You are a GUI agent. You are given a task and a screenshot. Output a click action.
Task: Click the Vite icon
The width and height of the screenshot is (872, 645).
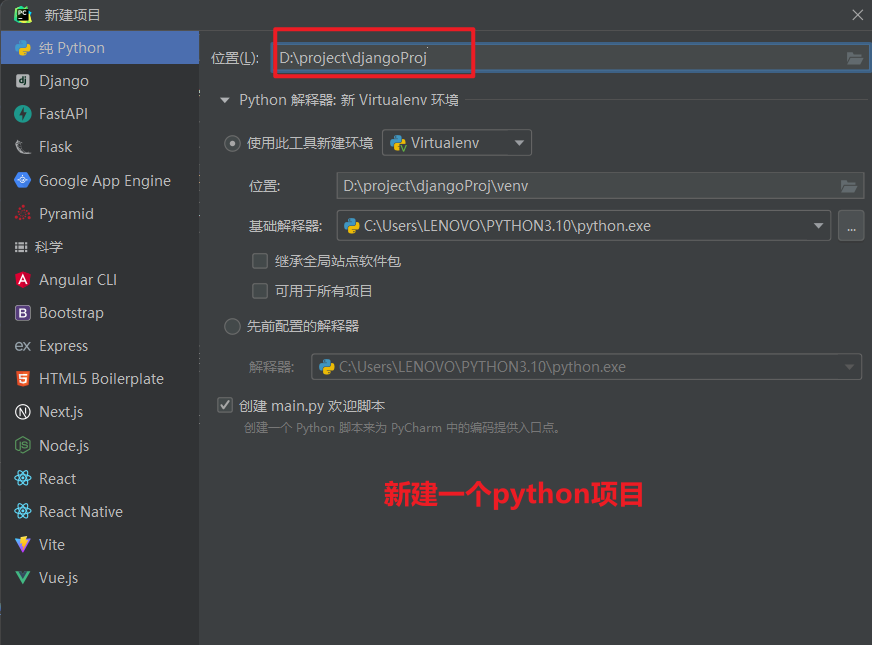(x=23, y=544)
